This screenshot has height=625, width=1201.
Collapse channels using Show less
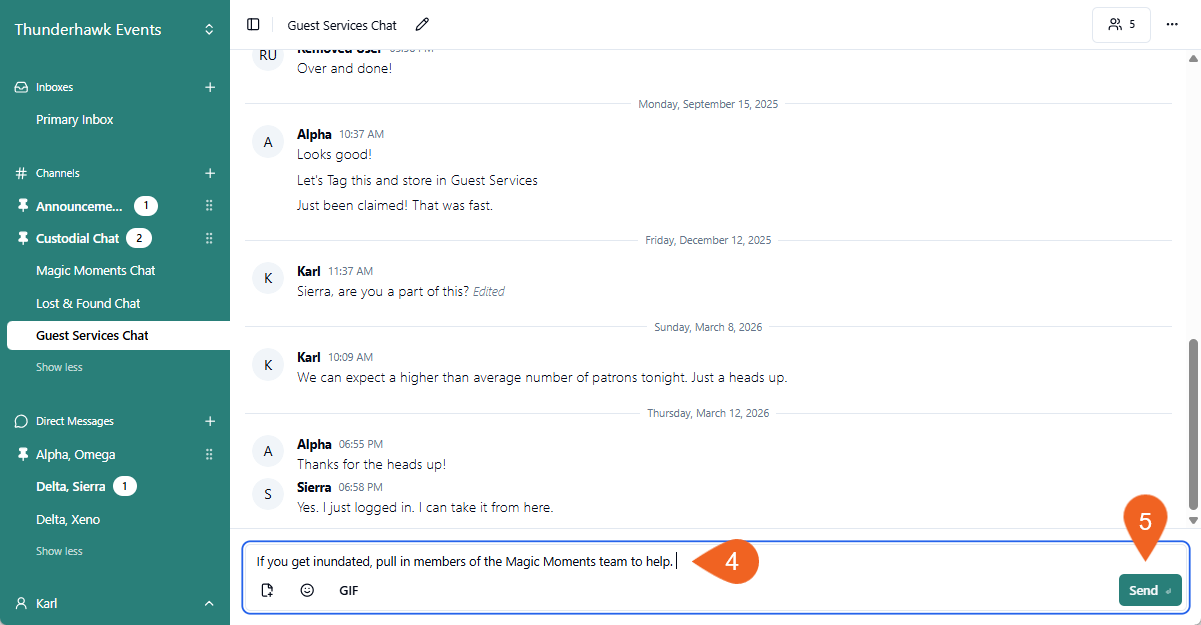(59, 367)
